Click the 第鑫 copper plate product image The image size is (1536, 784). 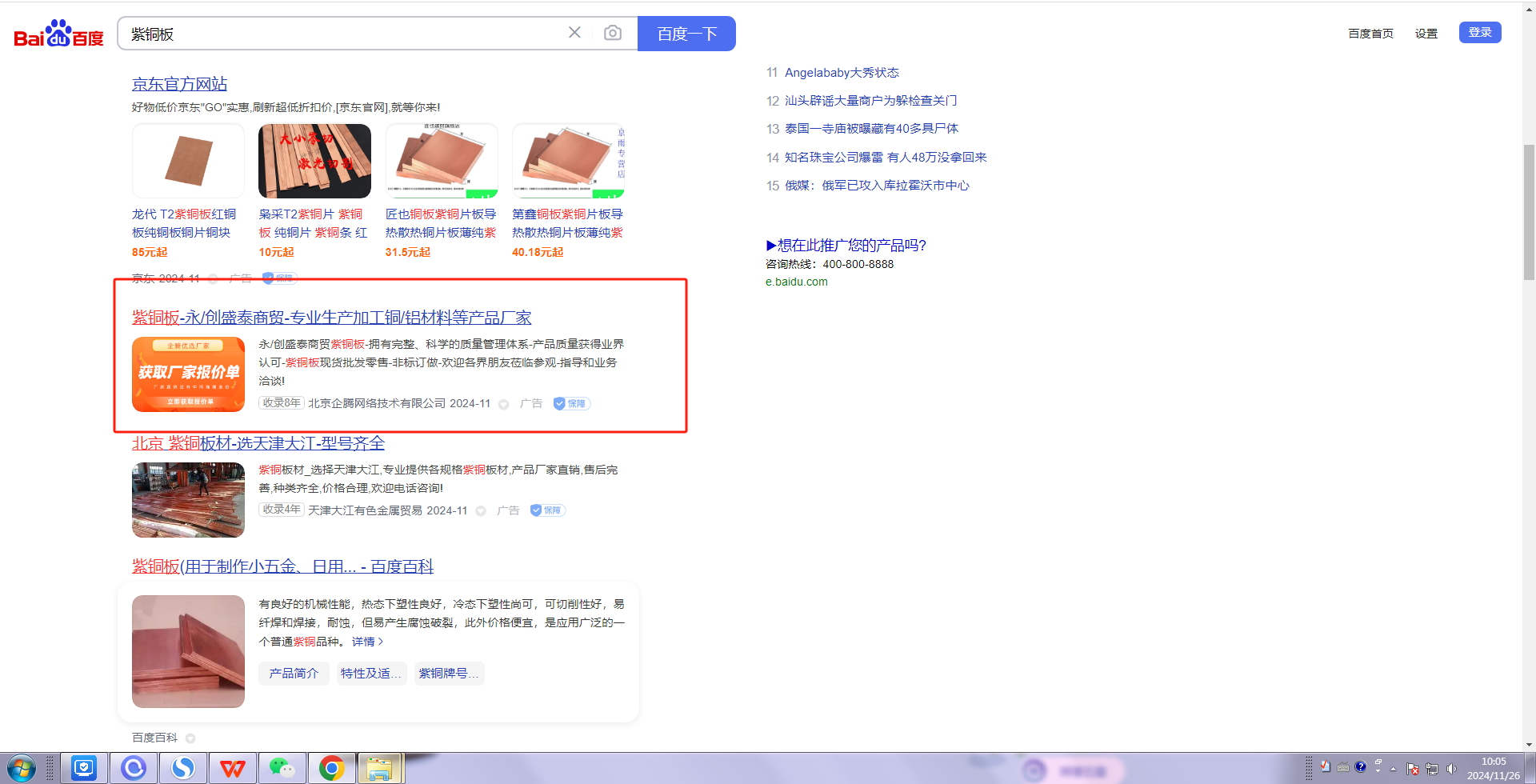click(x=568, y=161)
